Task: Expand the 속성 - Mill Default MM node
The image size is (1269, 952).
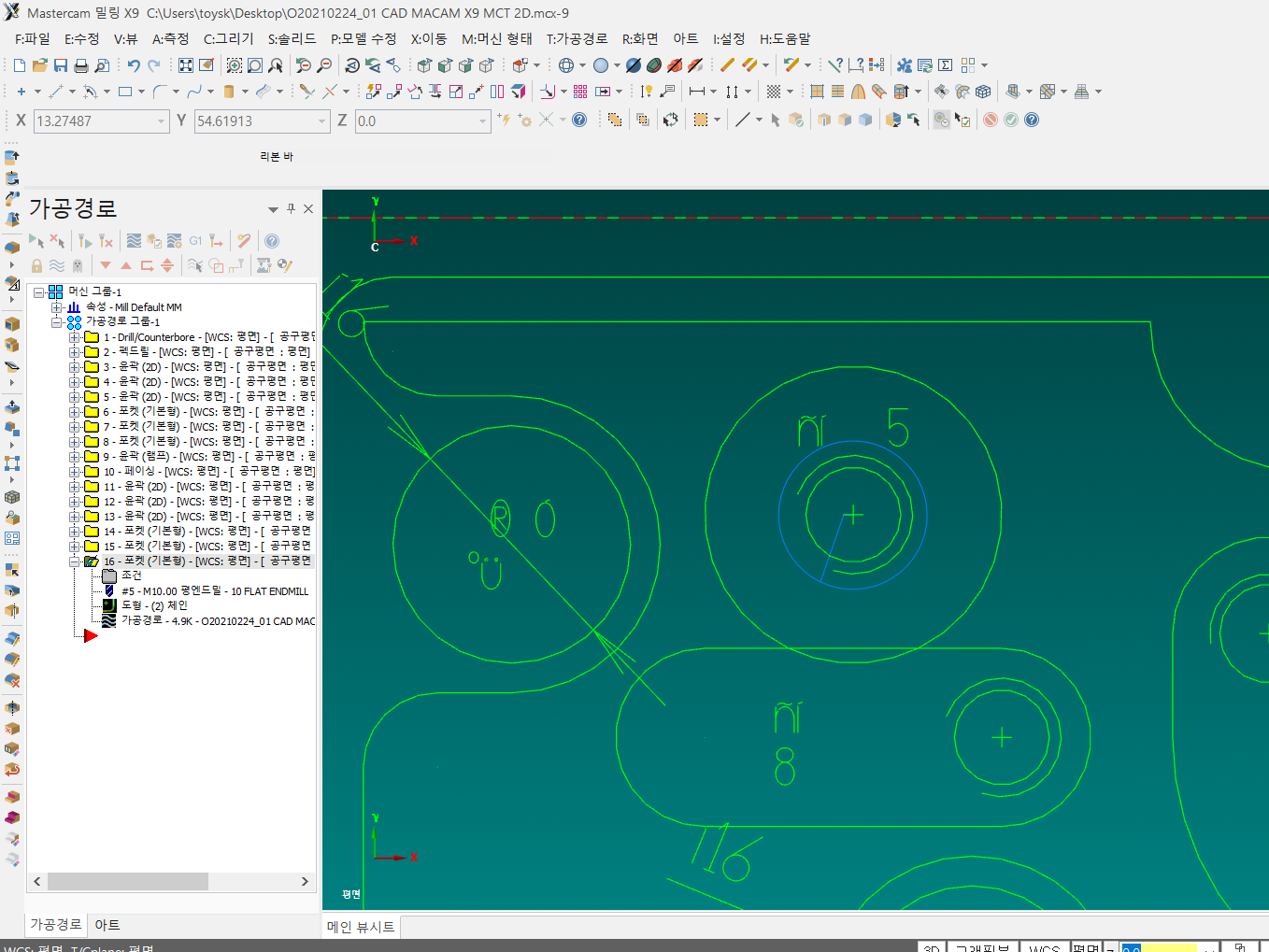Action: pyautogui.click(x=57, y=307)
